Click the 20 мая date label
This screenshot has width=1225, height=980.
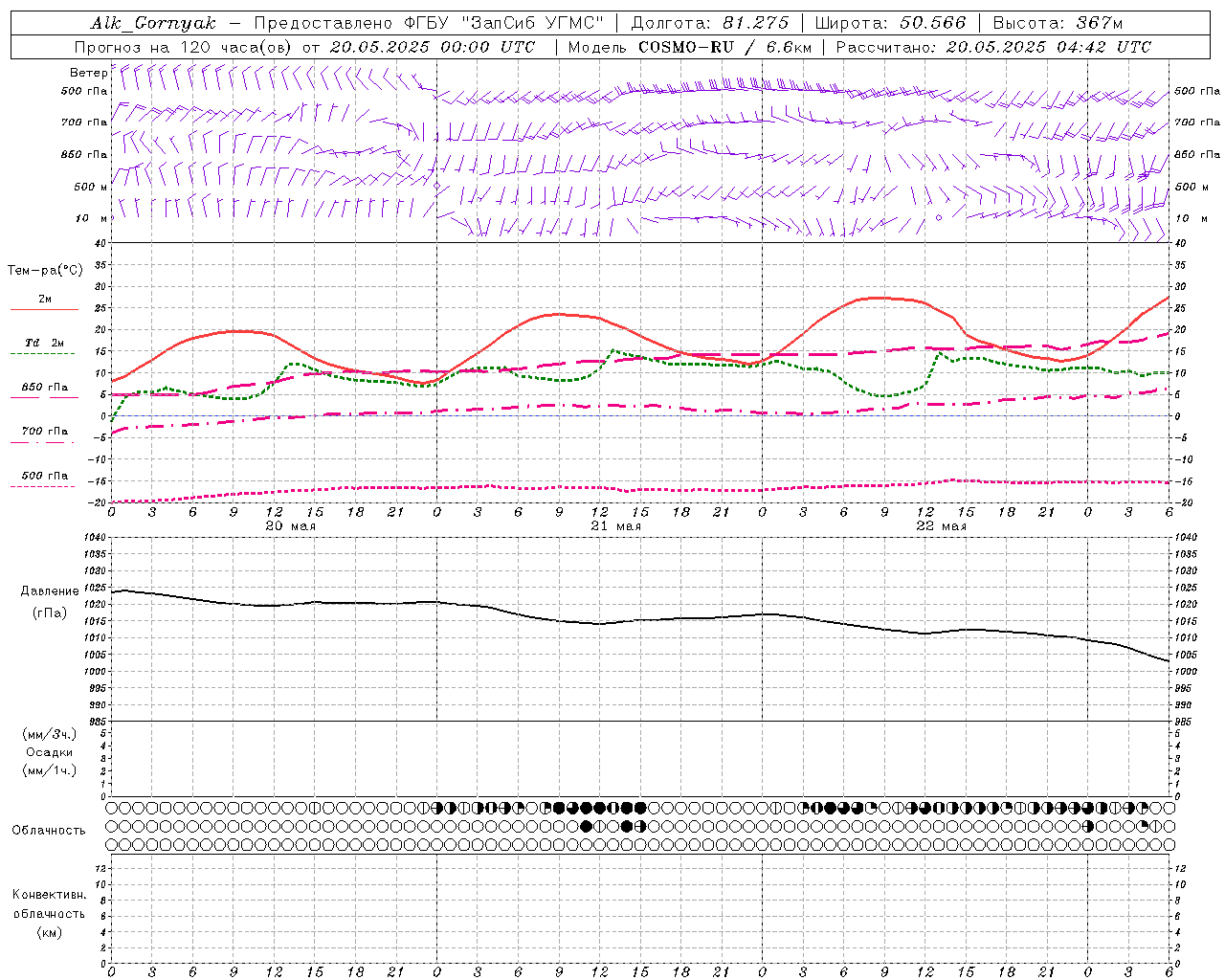290,526
